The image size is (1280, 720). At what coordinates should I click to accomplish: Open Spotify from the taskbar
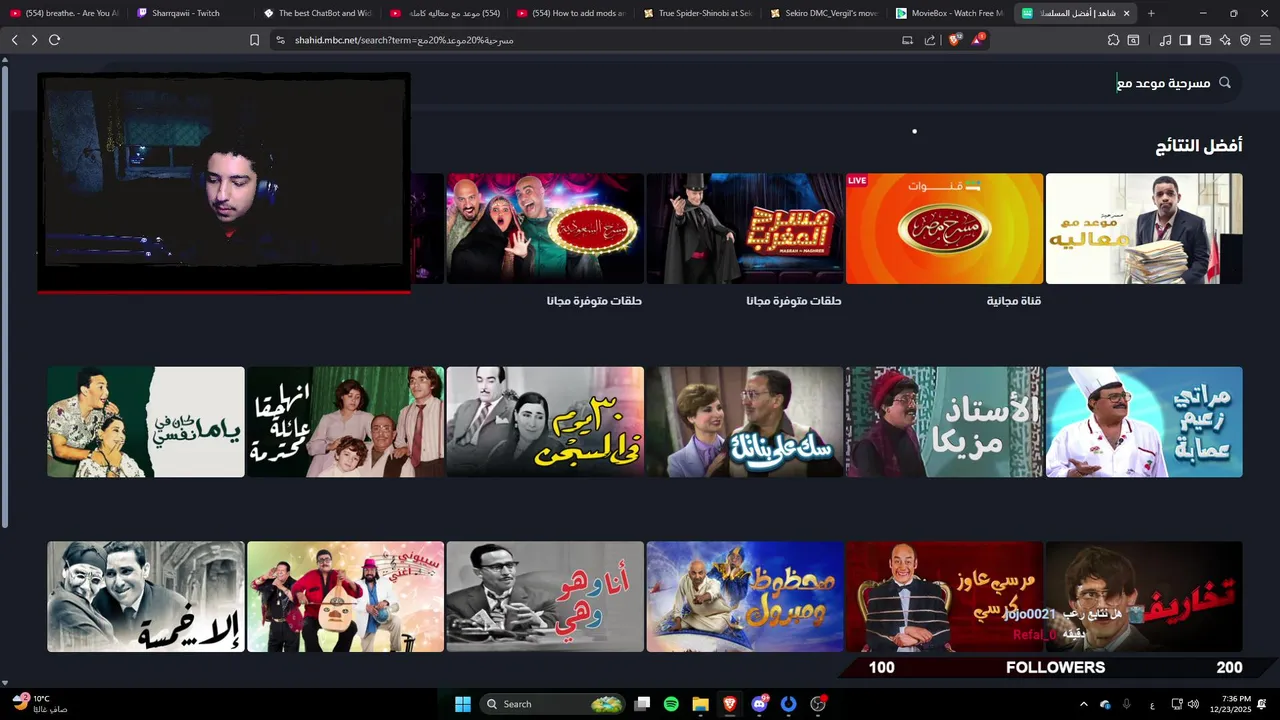671,704
